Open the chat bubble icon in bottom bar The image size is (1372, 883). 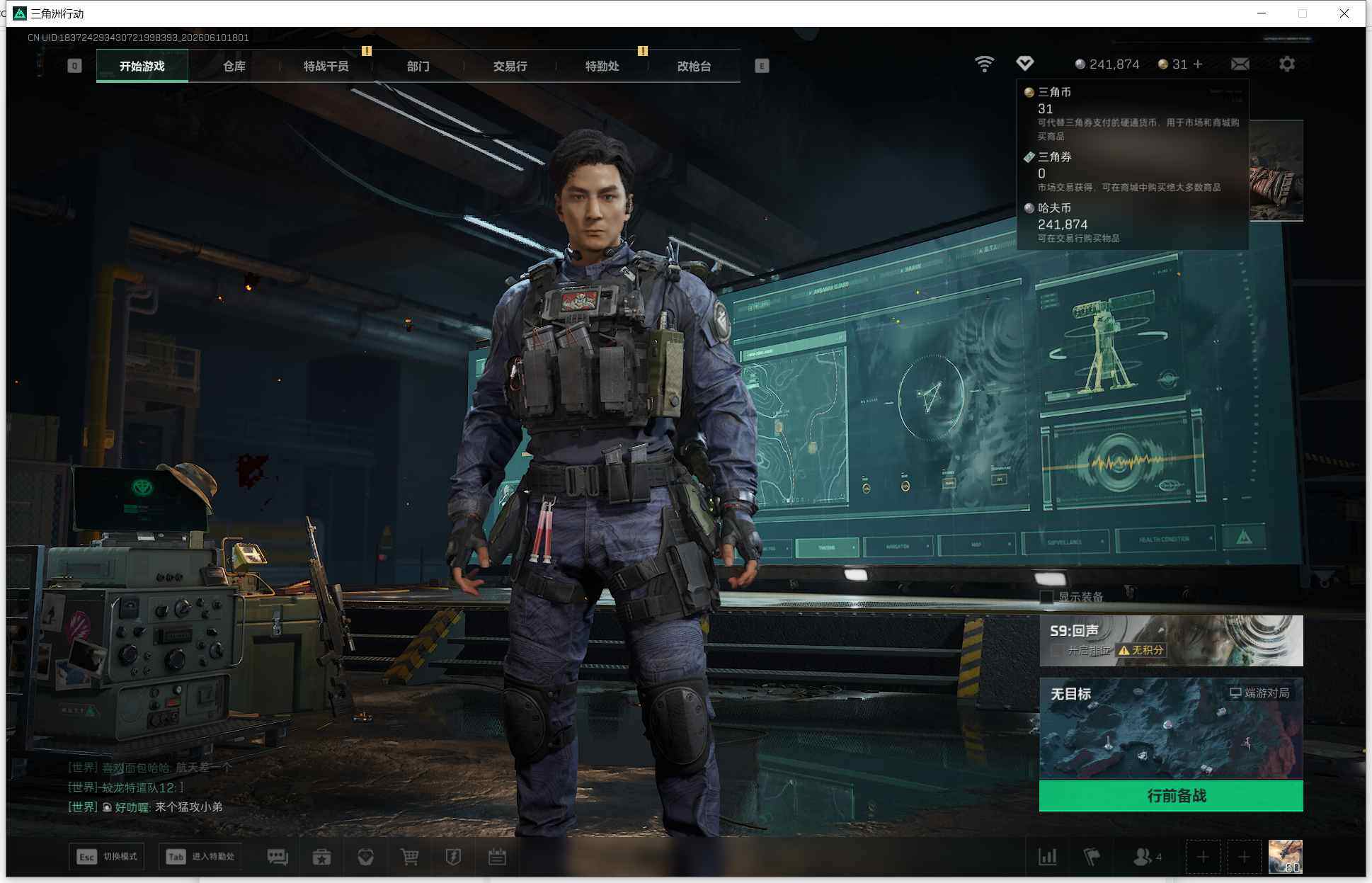coord(278,857)
